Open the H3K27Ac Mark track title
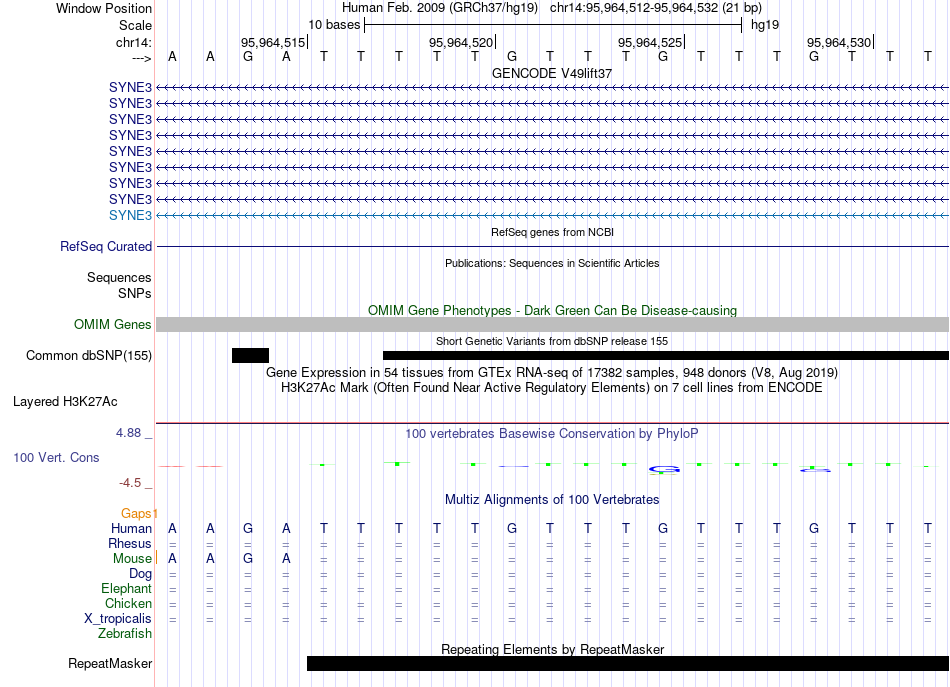 [552, 388]
